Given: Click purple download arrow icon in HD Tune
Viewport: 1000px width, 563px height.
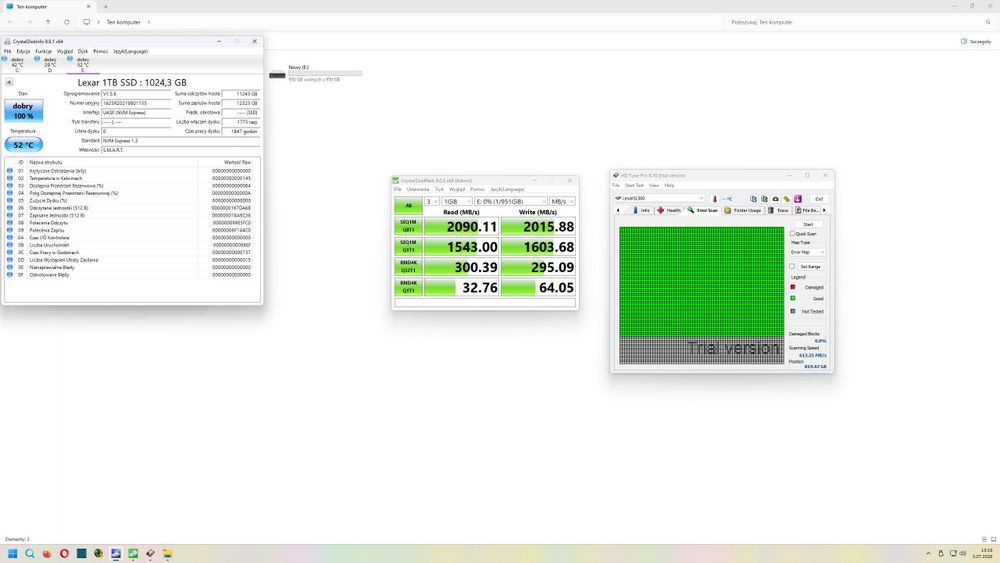Looking at the screenshot, I should pyautogui.click(x=798, y=199).
